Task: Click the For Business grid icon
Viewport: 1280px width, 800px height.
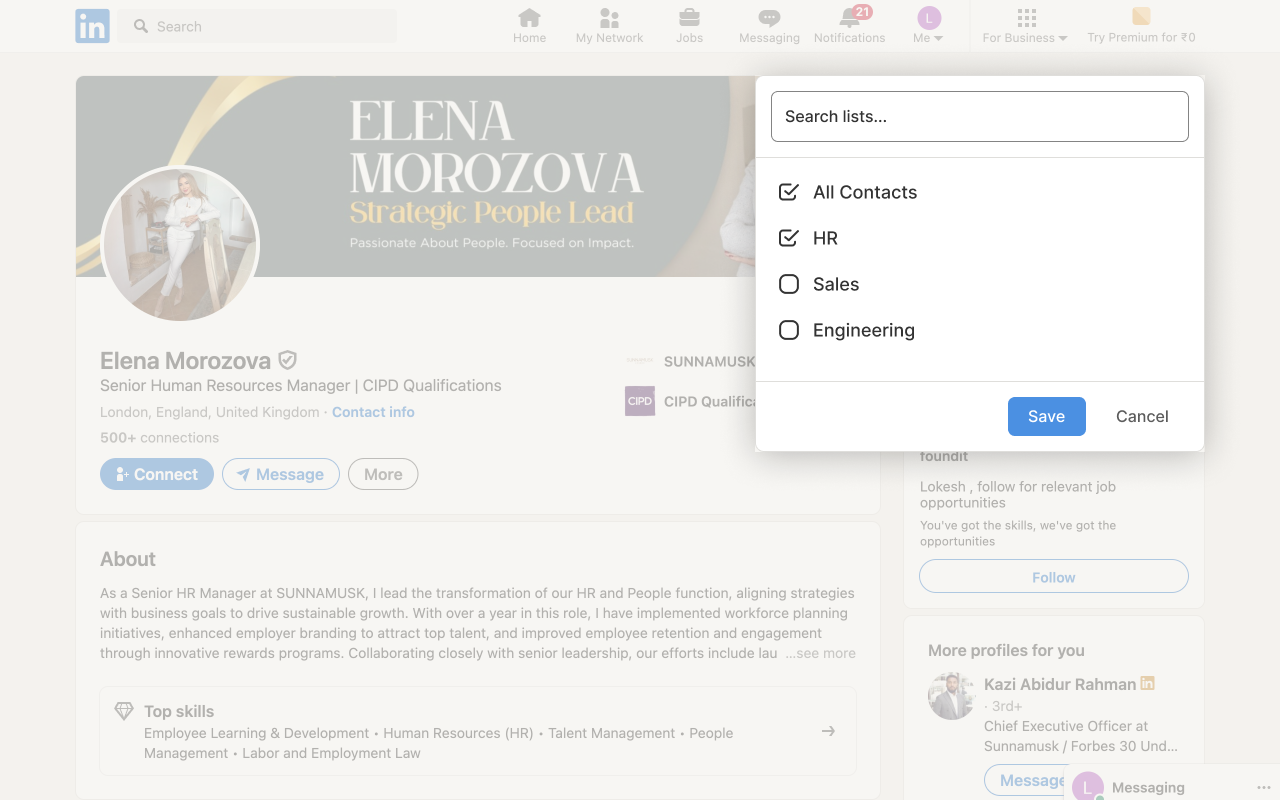Action: click(1026, 18)
